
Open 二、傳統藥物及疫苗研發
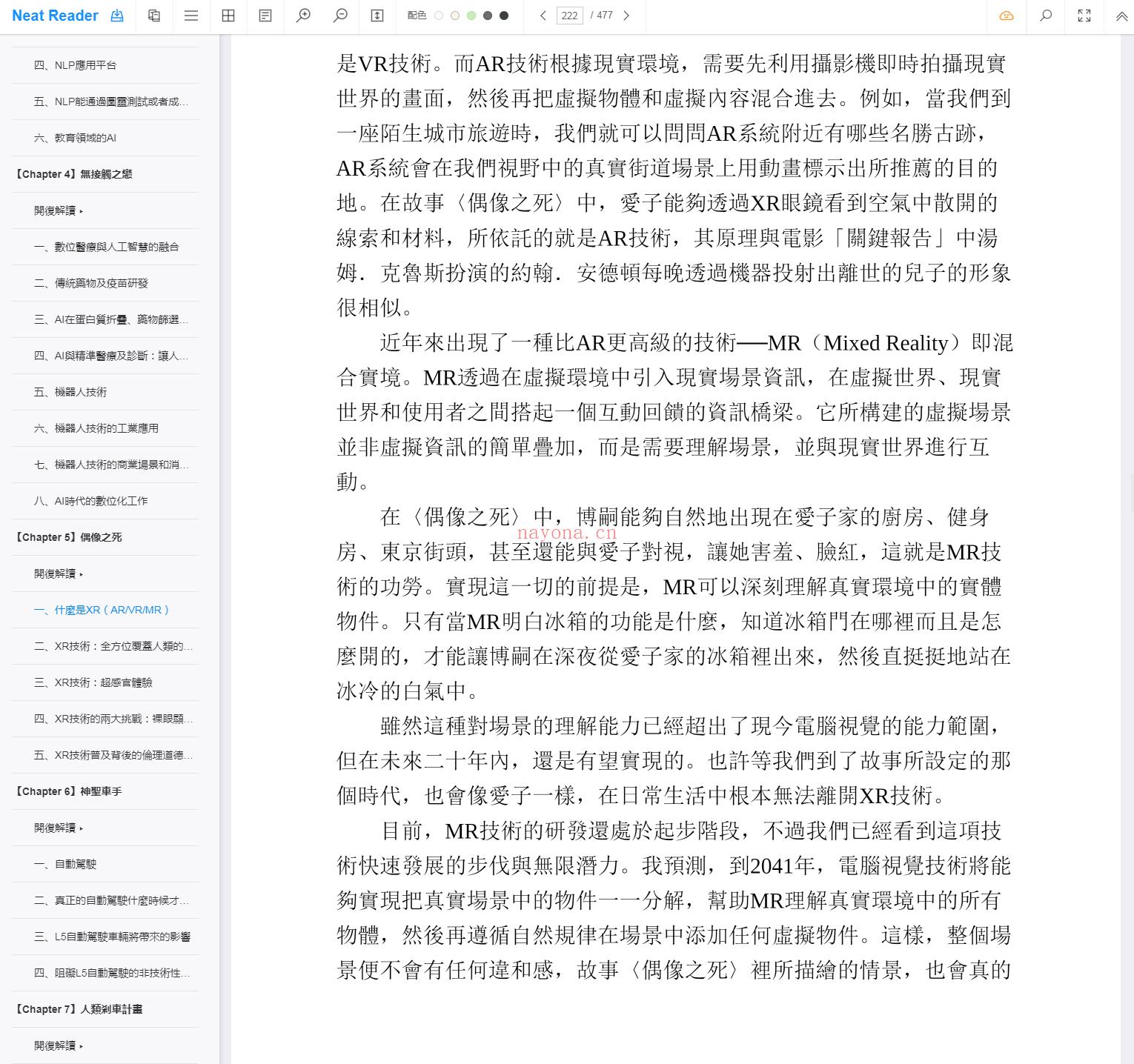point(91,283)
